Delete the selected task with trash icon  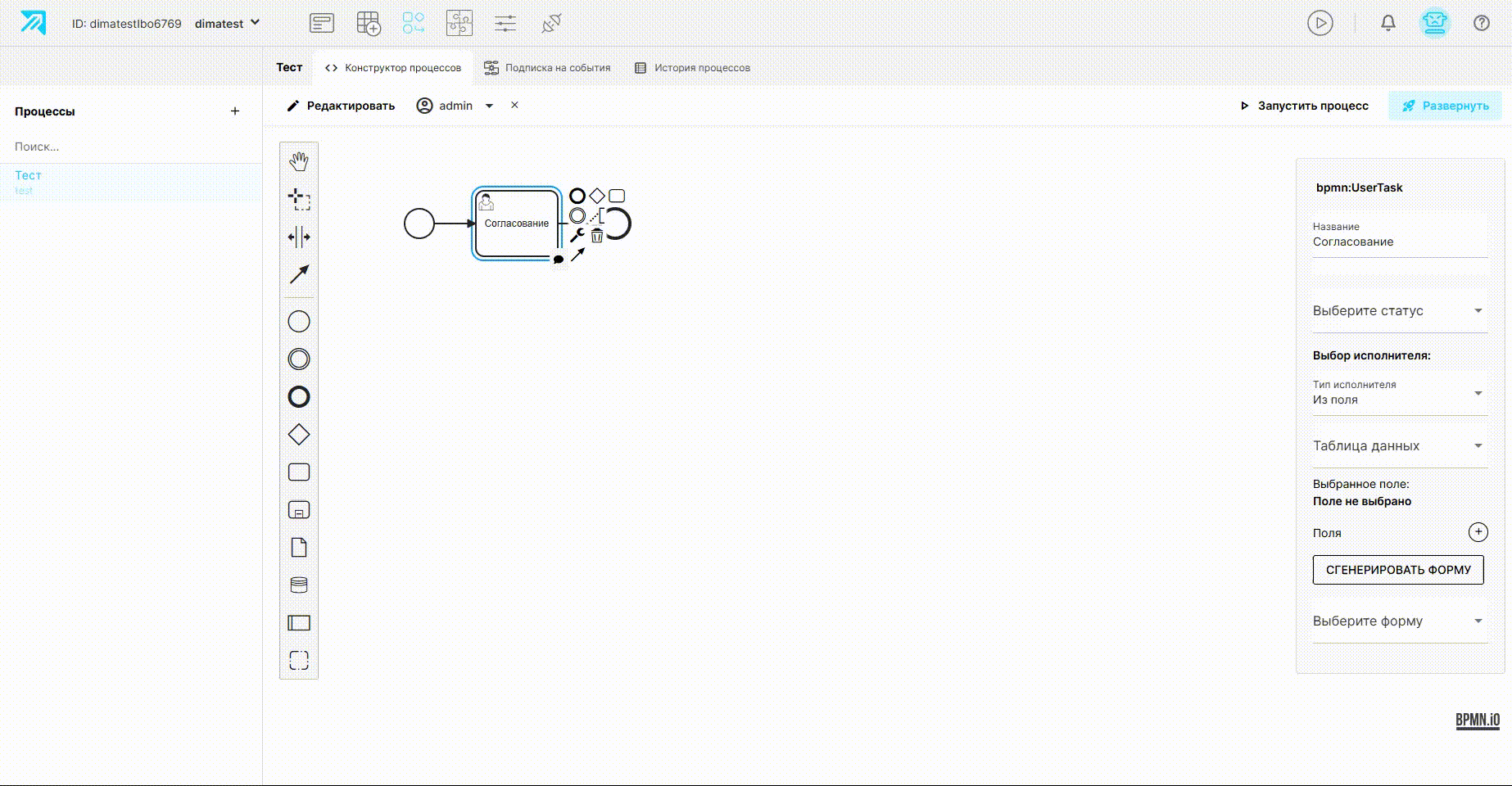click(597, 236)
